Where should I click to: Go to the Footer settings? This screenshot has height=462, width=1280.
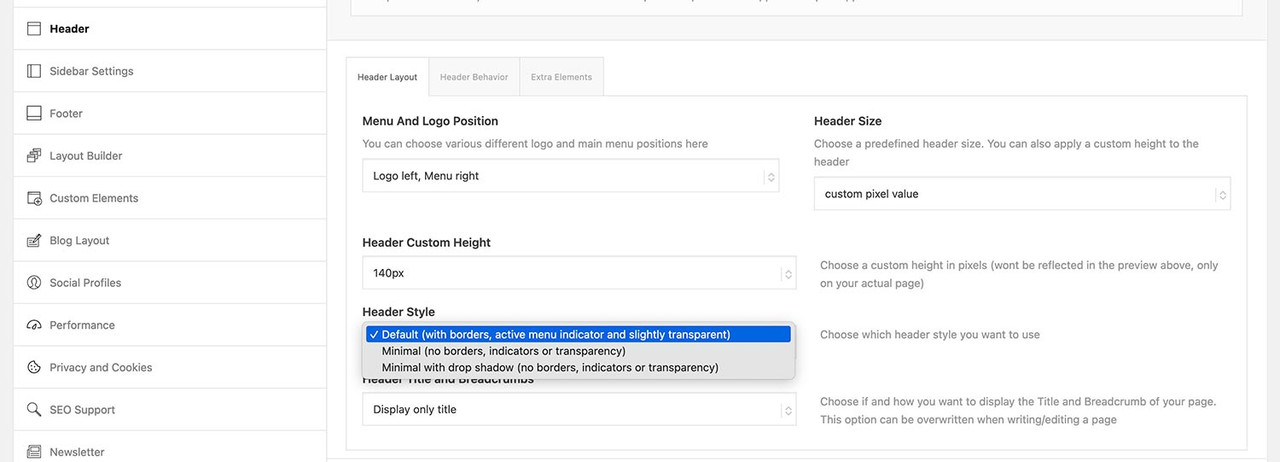click(170, 113)
